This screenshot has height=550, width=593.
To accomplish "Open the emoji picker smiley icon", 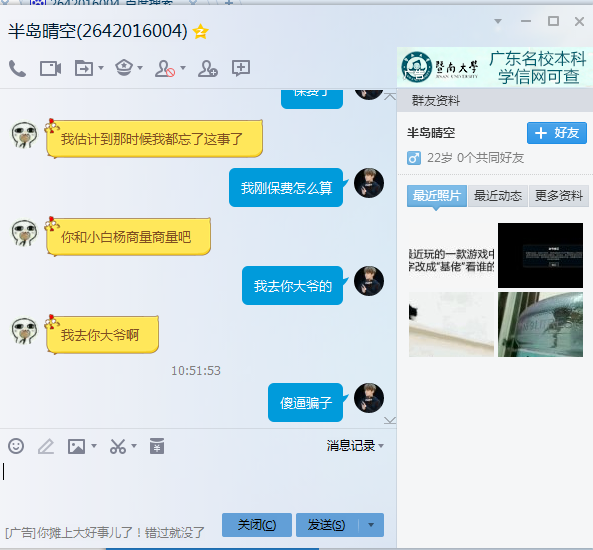I will pos(16,446).
